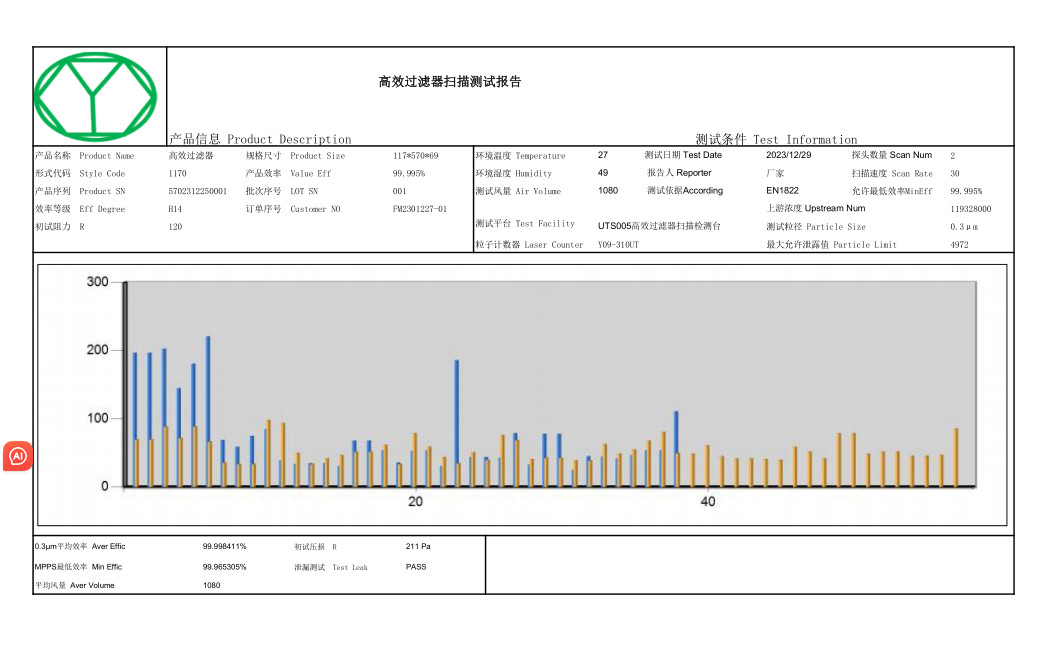Viewport: 1046px width, 650px height.
Task: Click the Particle Limit value 4972
Action: [959, 245]
